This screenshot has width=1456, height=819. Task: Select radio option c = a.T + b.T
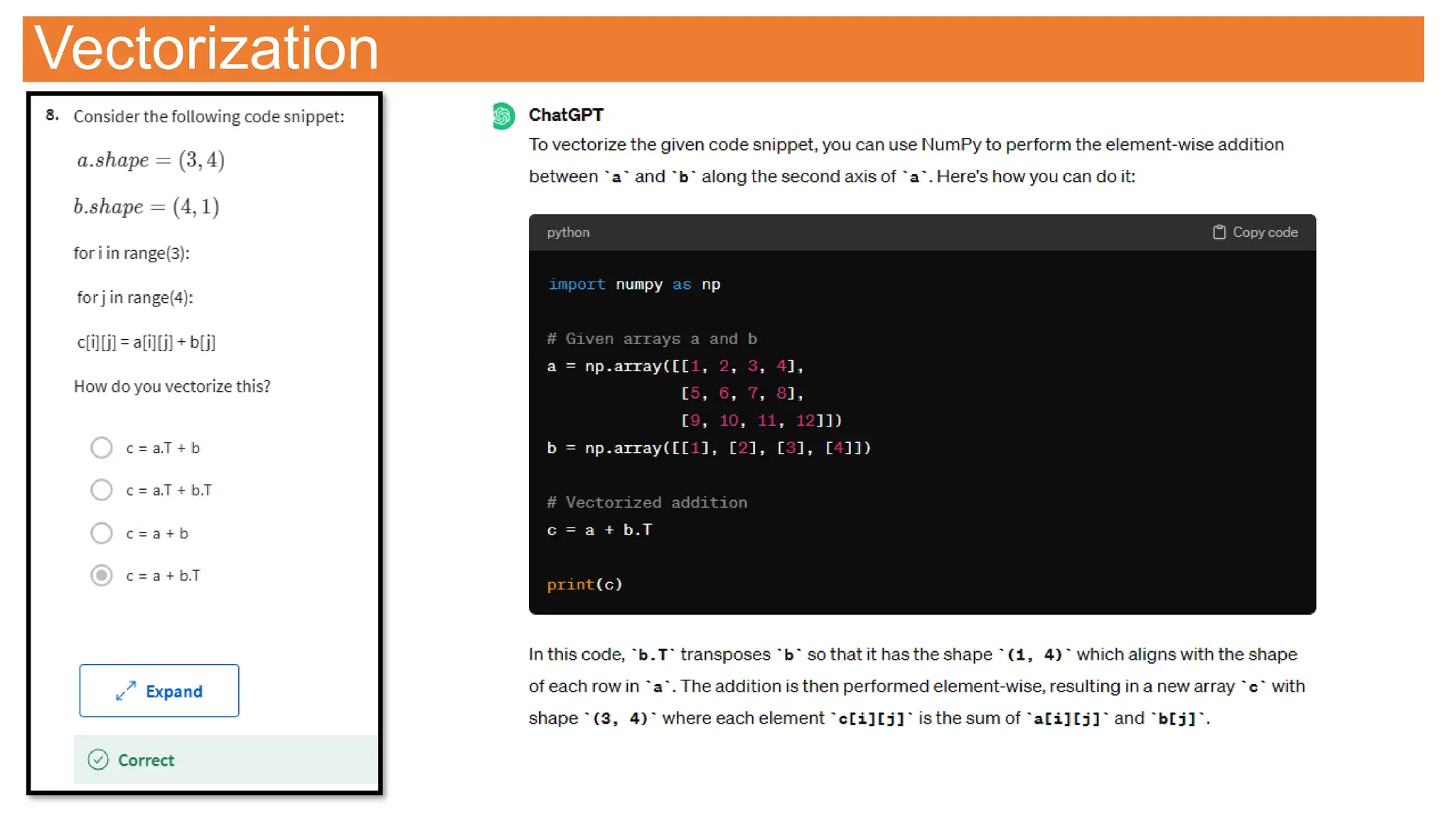click(102, 490)
